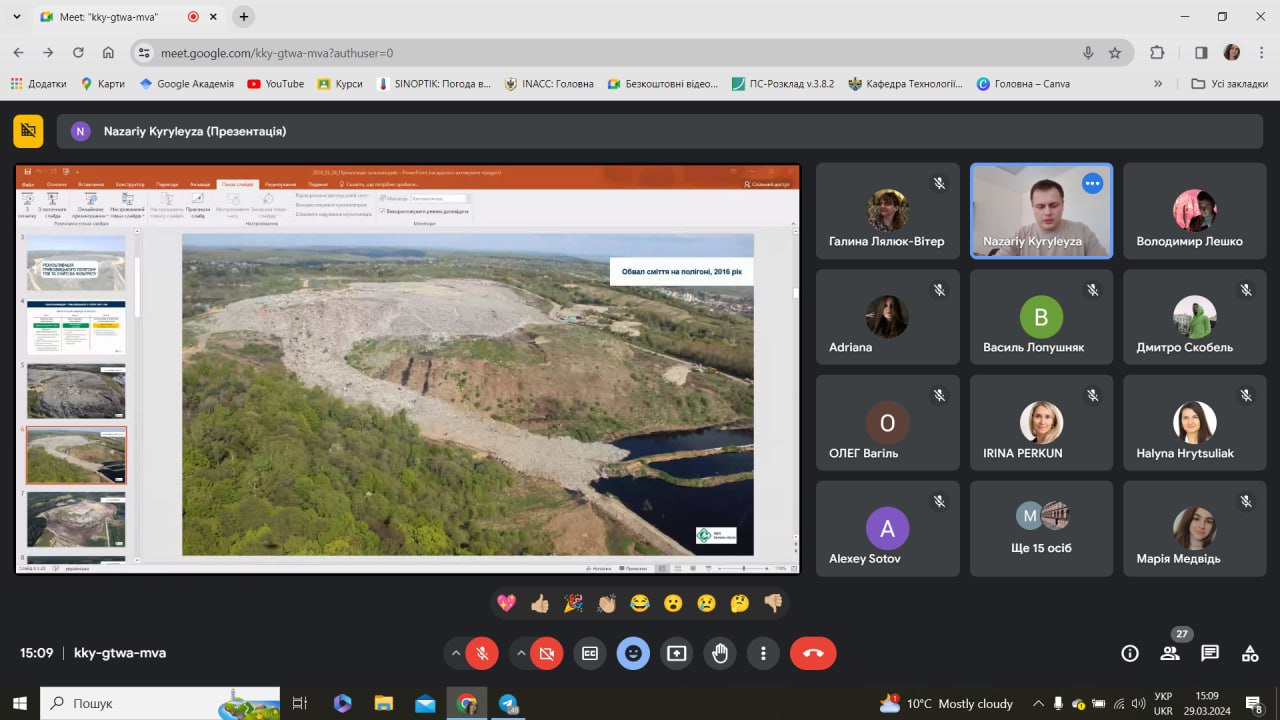
Task: Click the more options three-dot button
Action: 763,653
